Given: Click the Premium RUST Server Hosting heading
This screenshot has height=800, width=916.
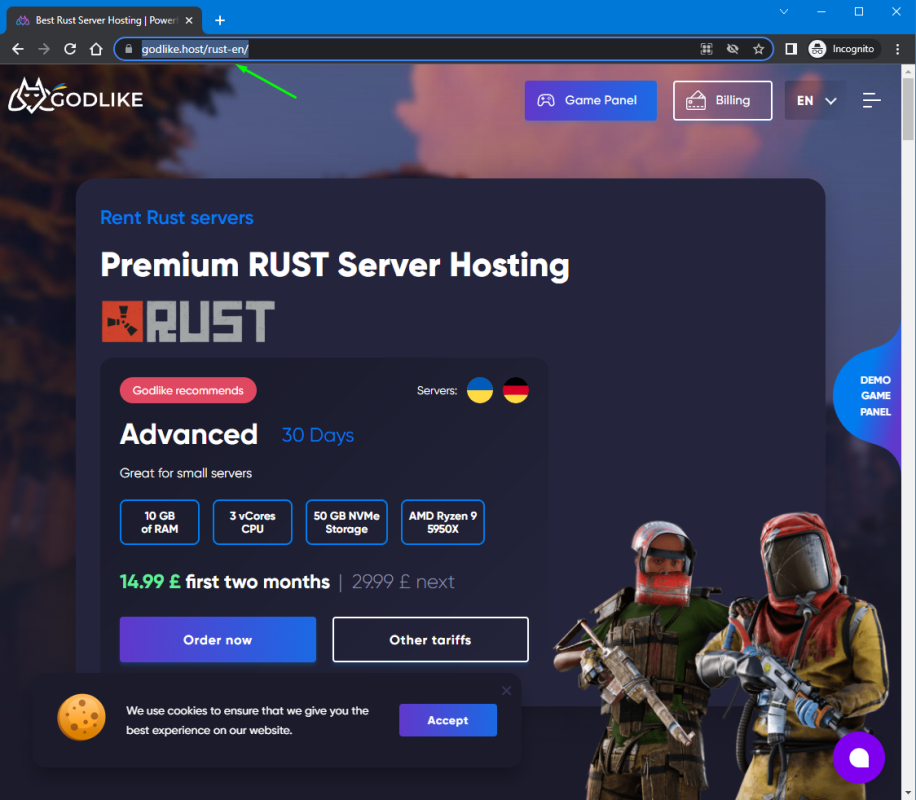Looking at the screenshot, I should coord(335,265).
